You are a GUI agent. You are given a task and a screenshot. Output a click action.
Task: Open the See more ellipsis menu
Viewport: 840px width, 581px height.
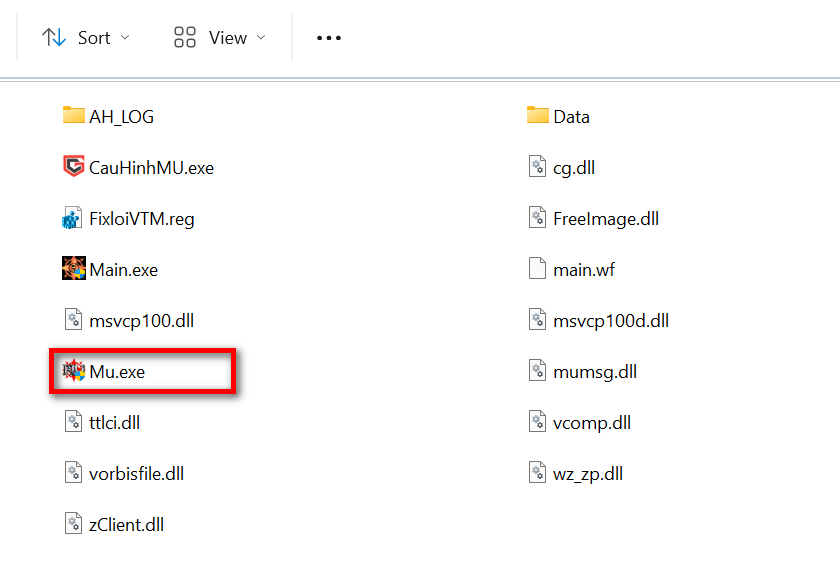point(329,38)
